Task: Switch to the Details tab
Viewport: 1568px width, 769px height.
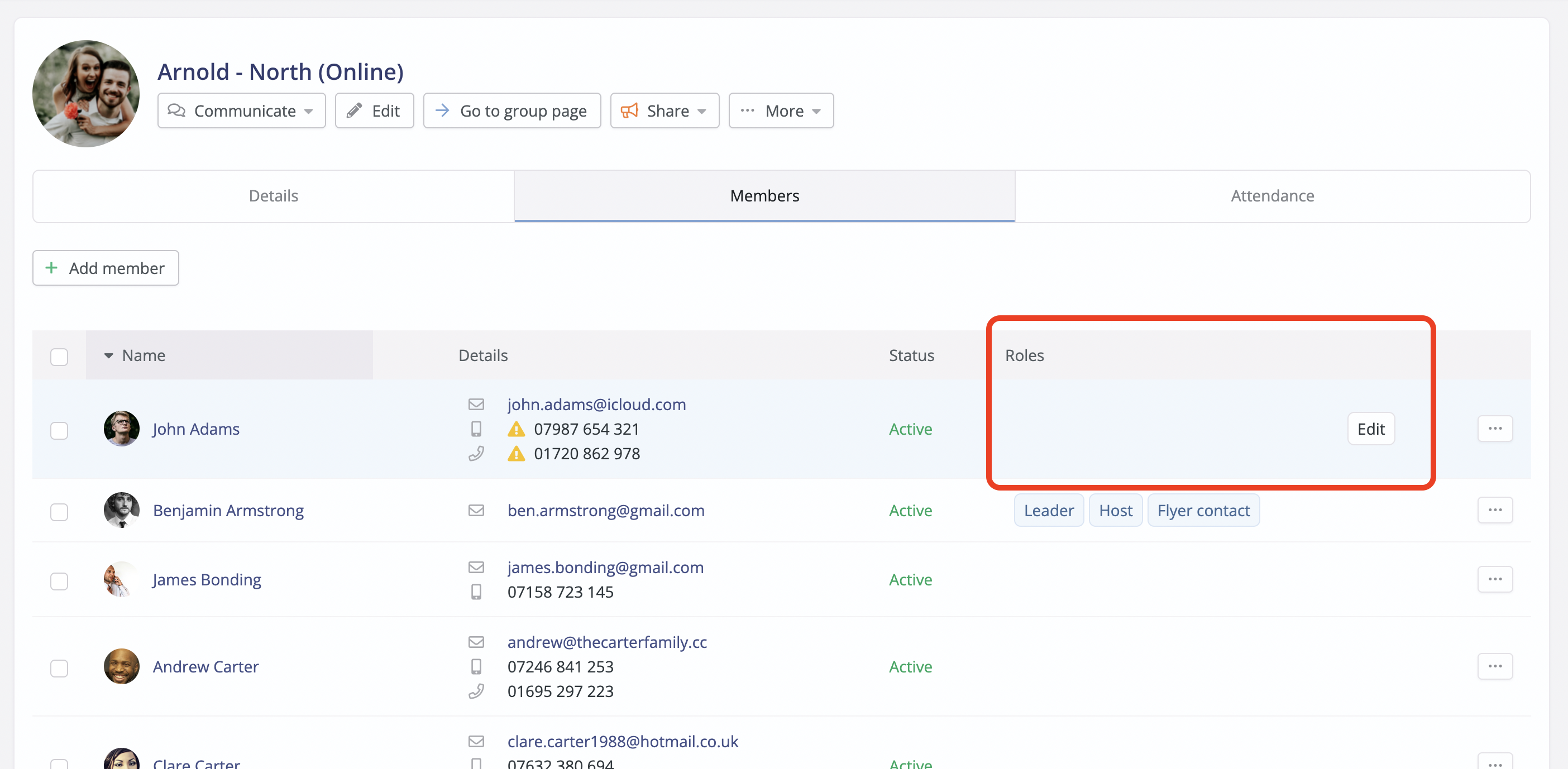Action: click(273, 196)
